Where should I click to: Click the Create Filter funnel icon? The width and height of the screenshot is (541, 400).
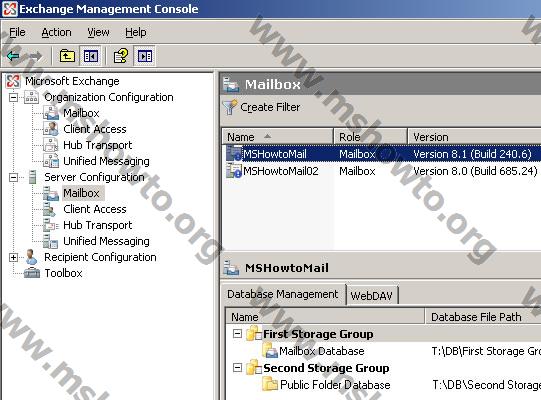click(230, 107)
